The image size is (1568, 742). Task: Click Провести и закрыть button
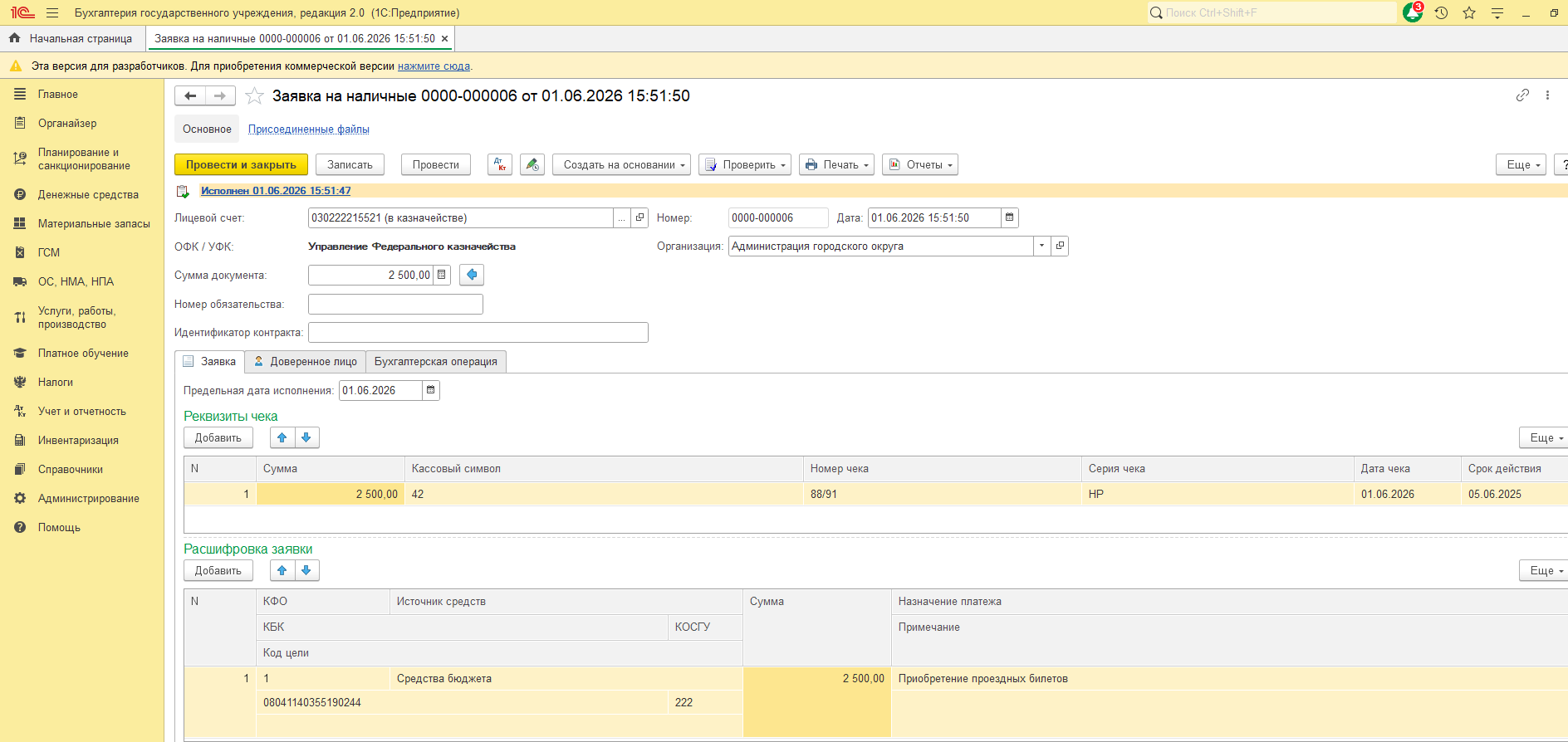point(241,164)
